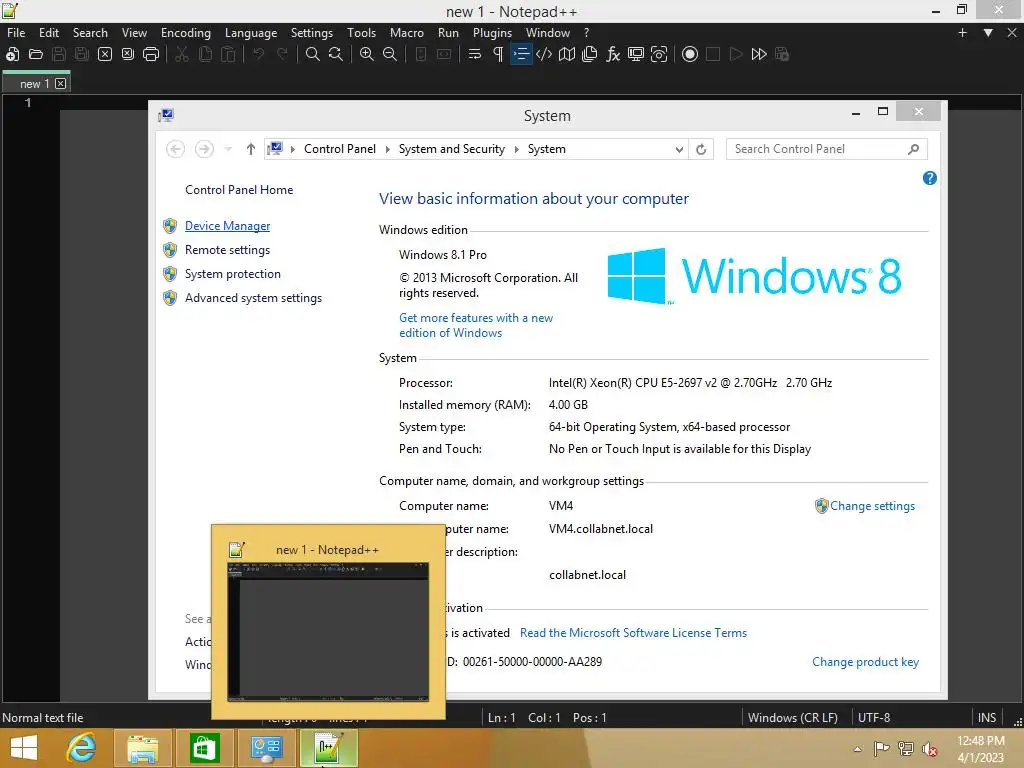Click the Open file folder icon
1024x768 pixels.
[x=36, y=54]
